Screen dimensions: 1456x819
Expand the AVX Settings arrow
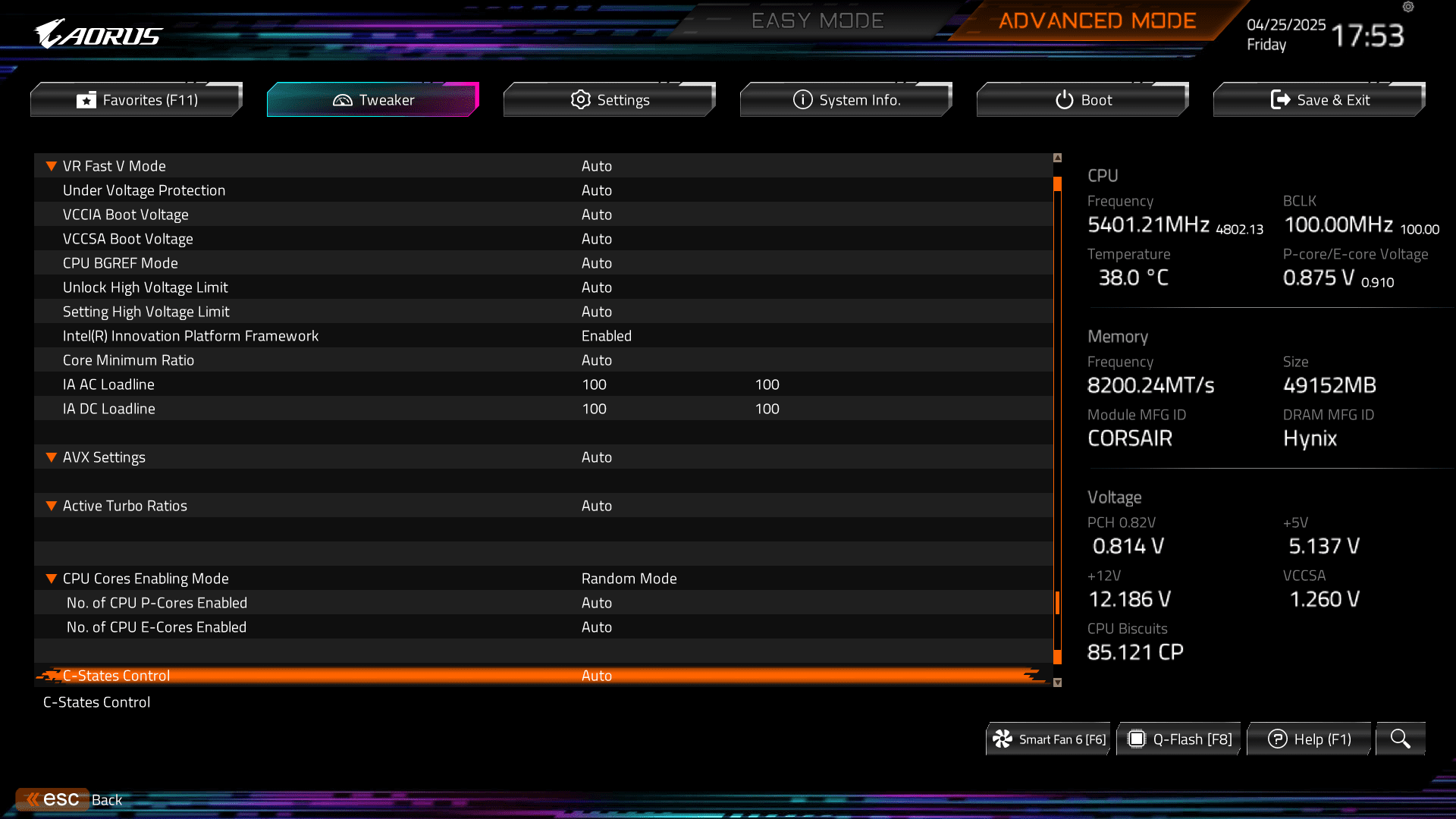[52, 457]
